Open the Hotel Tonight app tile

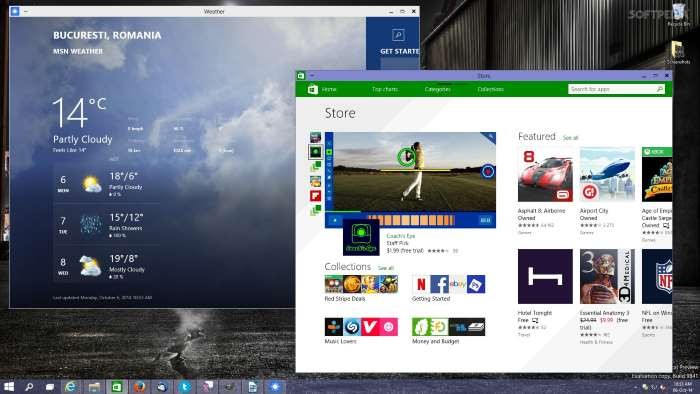[x=545, y=277]
